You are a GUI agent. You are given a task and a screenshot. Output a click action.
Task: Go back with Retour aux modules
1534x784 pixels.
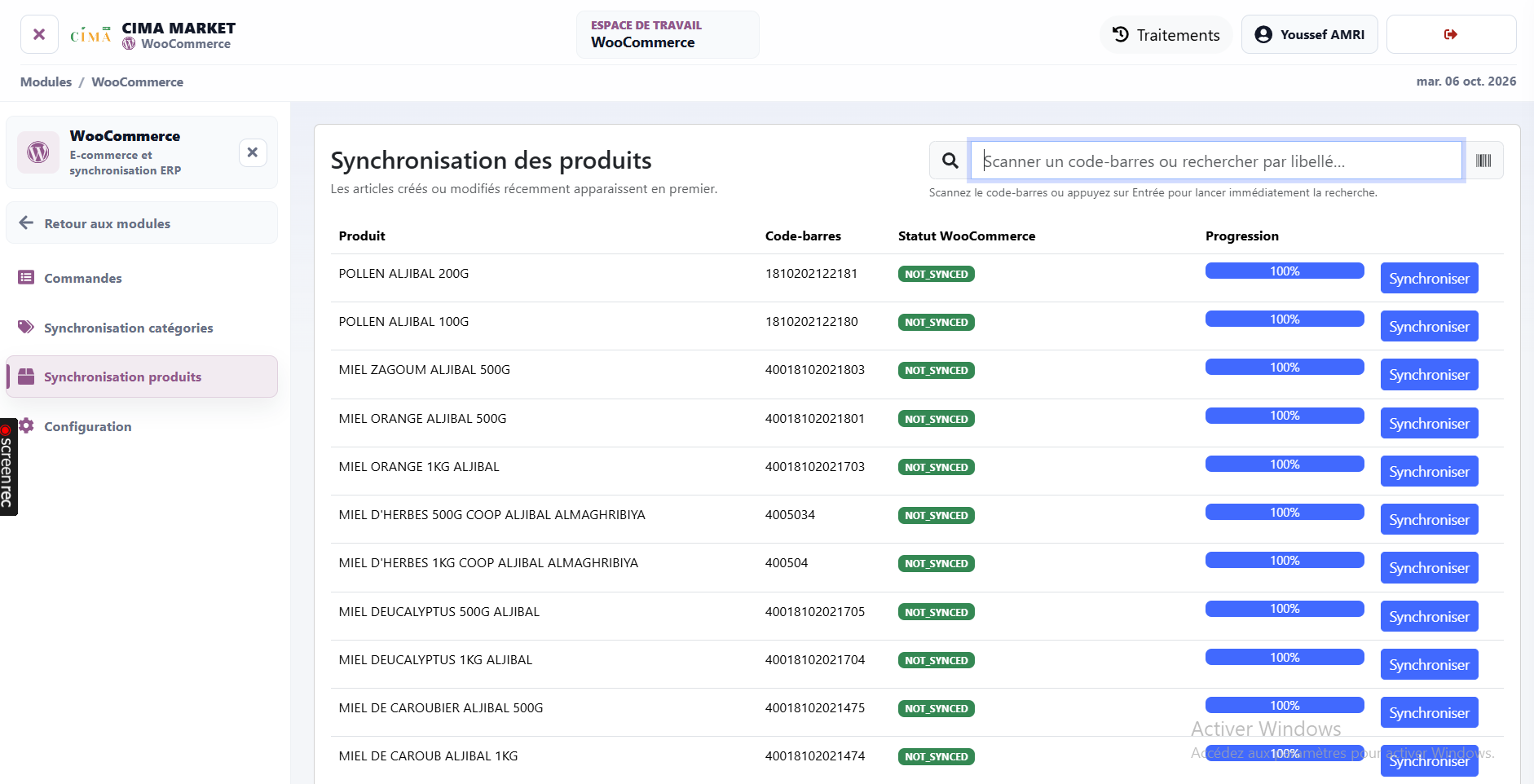pos(142,223)
